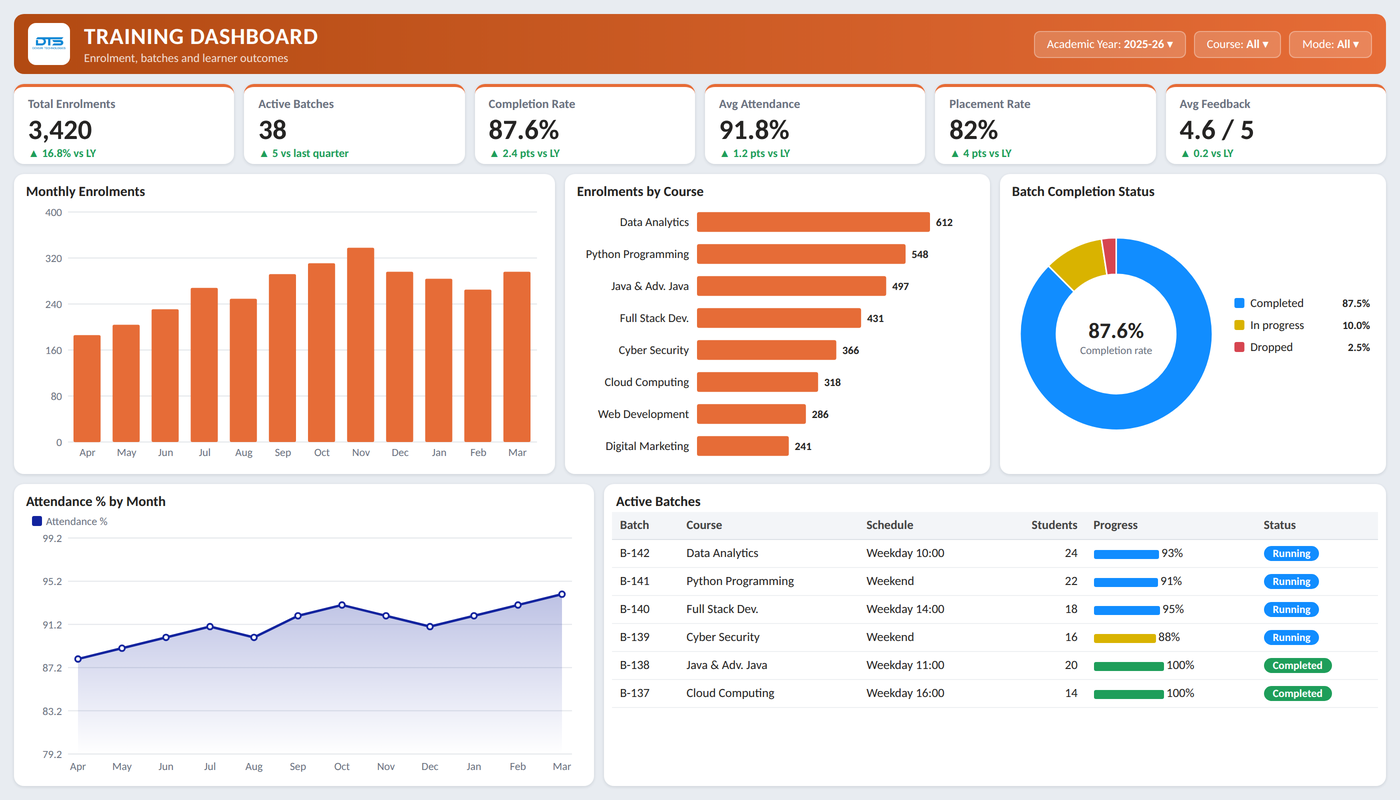This screenshot has width=1400, height=800.
Task: Click the Digital Marketing bar valued 241
Action: (743, 446)
